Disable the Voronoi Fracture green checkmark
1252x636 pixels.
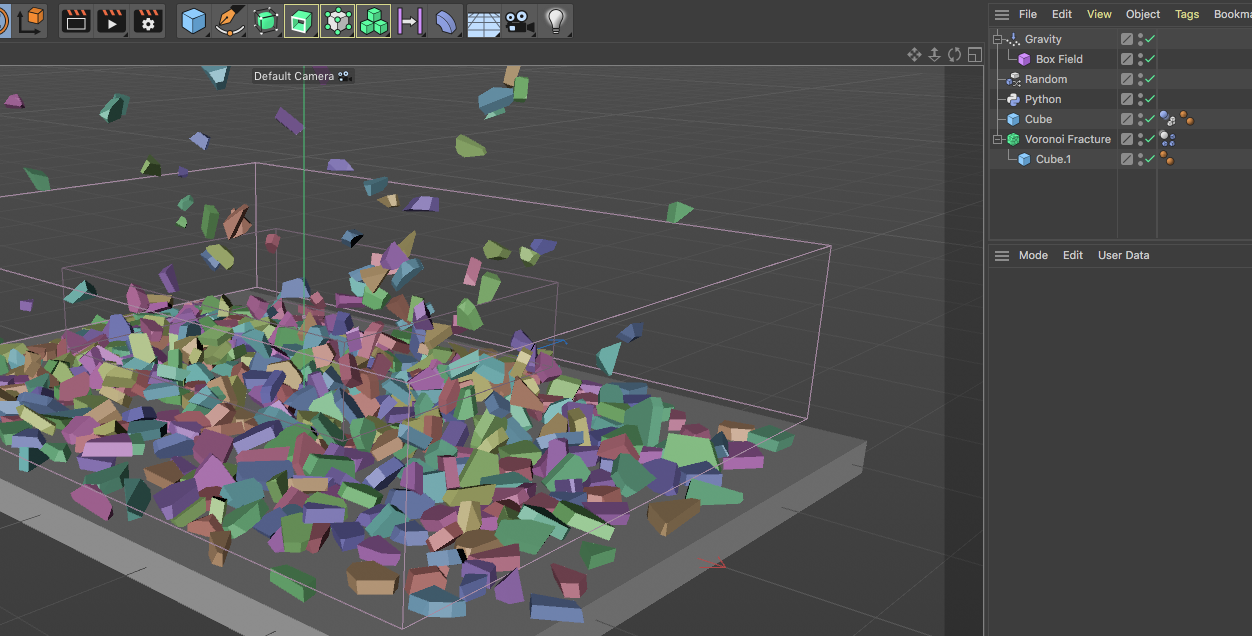point(1150,139)
